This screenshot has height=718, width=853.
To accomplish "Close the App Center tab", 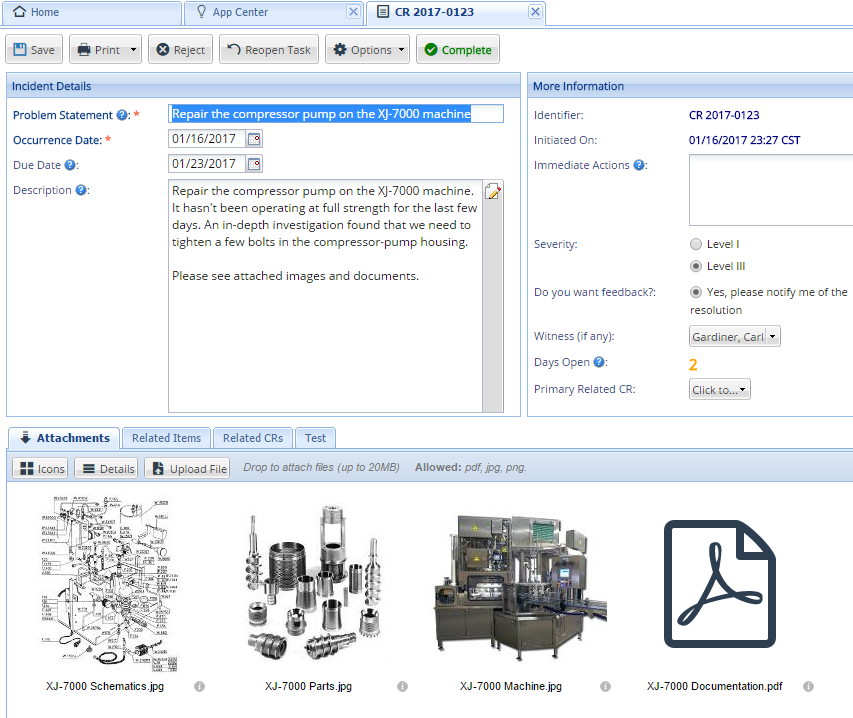I will point(354,11).
